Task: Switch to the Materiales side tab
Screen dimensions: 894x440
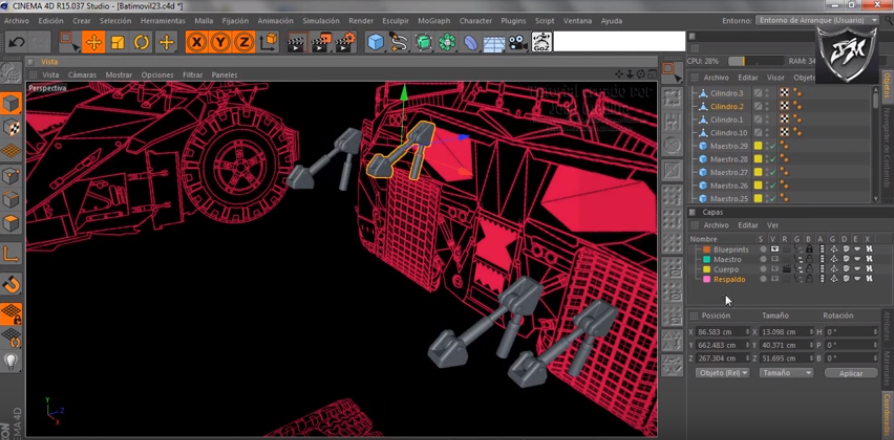Action: [x=887, y=369]
